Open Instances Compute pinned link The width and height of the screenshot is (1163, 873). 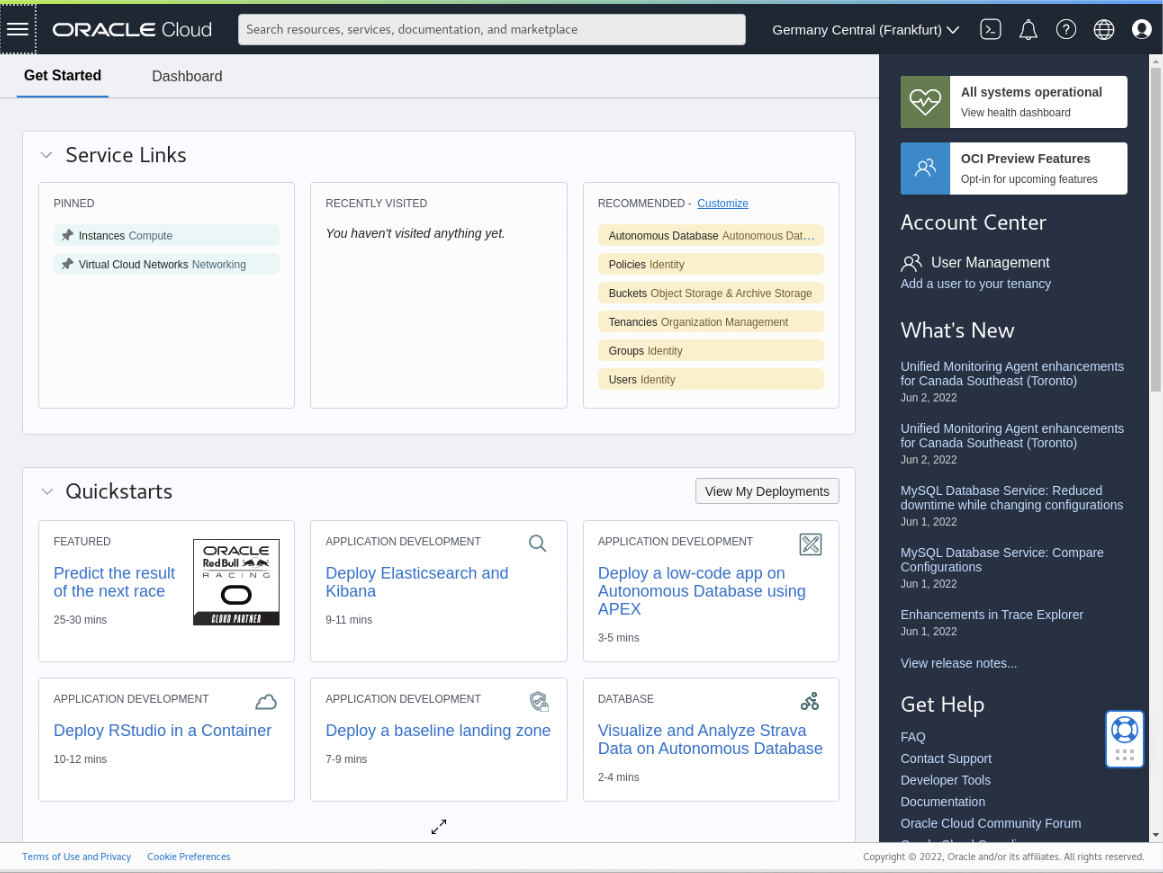[x=167, y=235]
